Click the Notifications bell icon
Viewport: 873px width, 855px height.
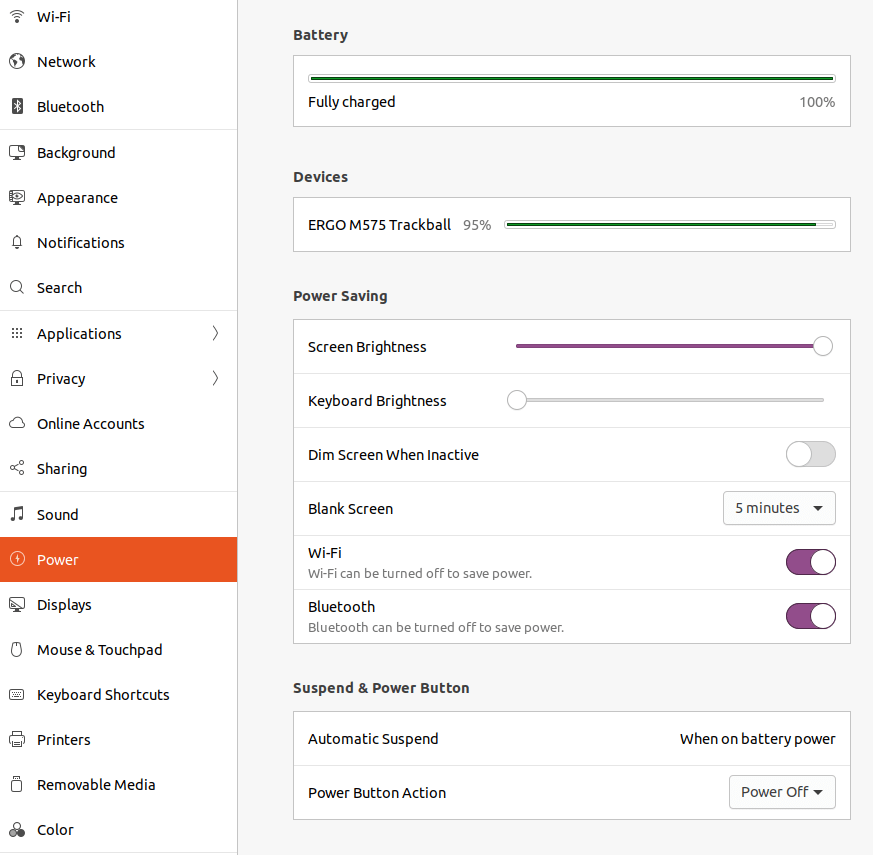[16, 243]
